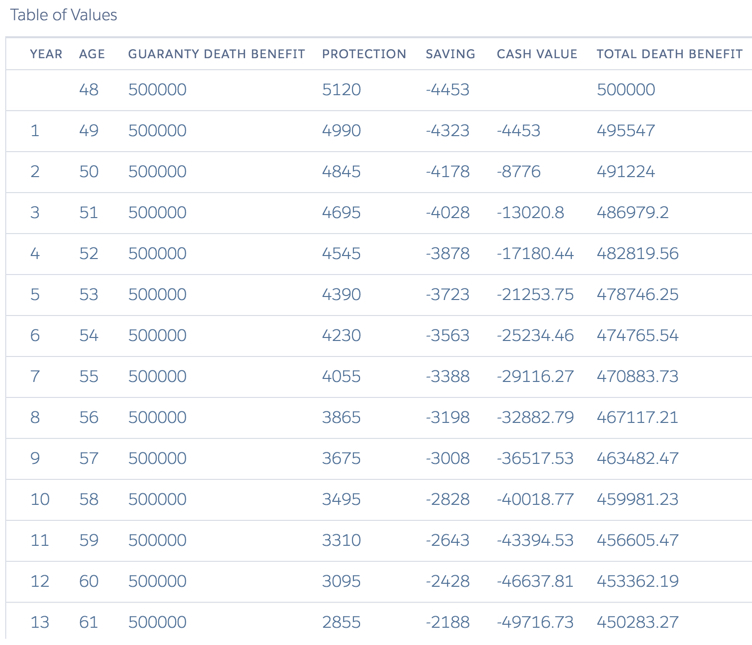Click the AGE column header
This screenshot has width=752, height=645.
click(92, 54)
